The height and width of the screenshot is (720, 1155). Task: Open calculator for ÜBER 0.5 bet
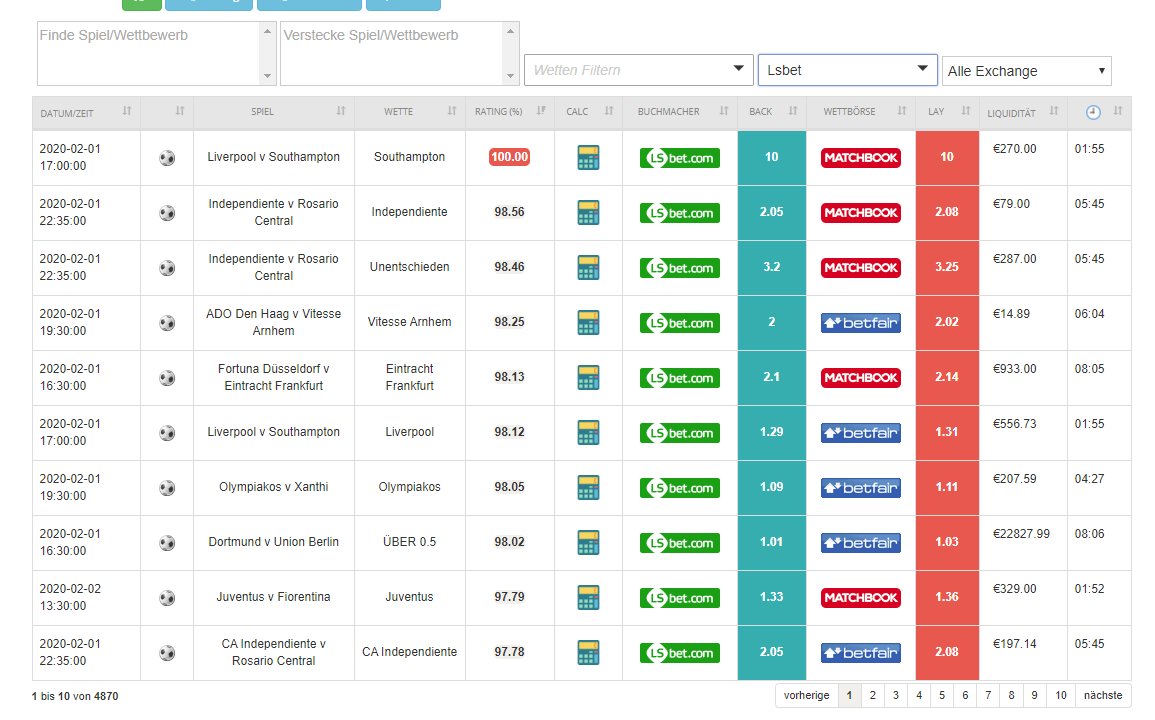pyautogui.click(x=588, y=542)
